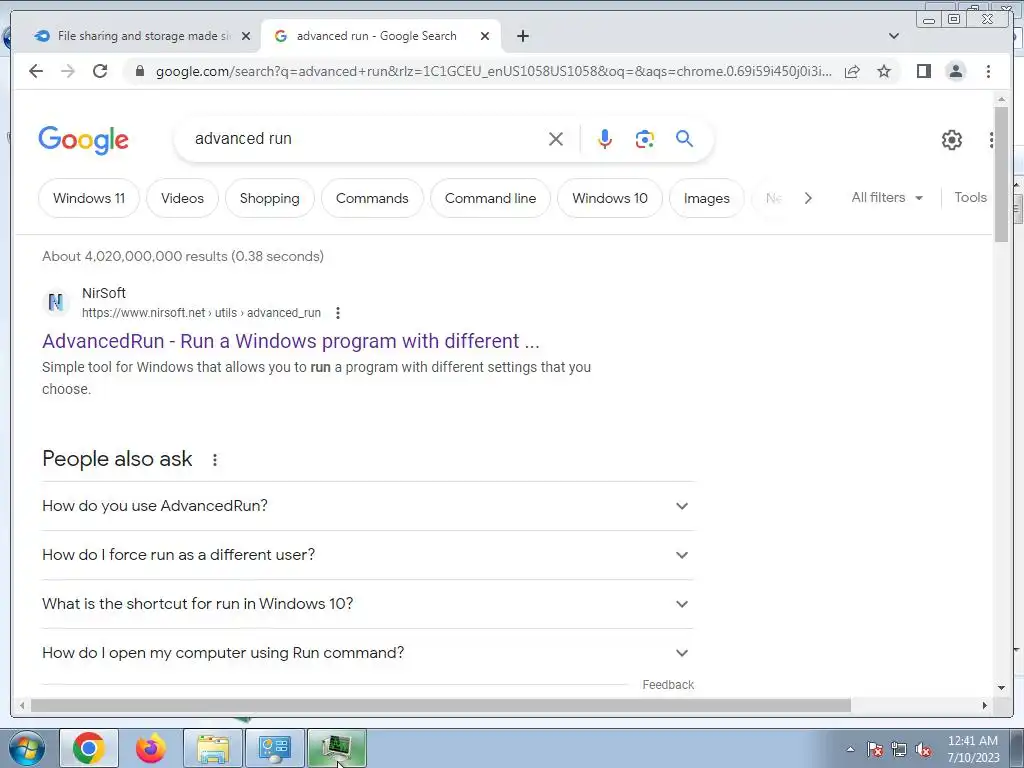This screenshot has height=768, width=1024.
Task: Clear the search box with the X icon
Action: 556,139
